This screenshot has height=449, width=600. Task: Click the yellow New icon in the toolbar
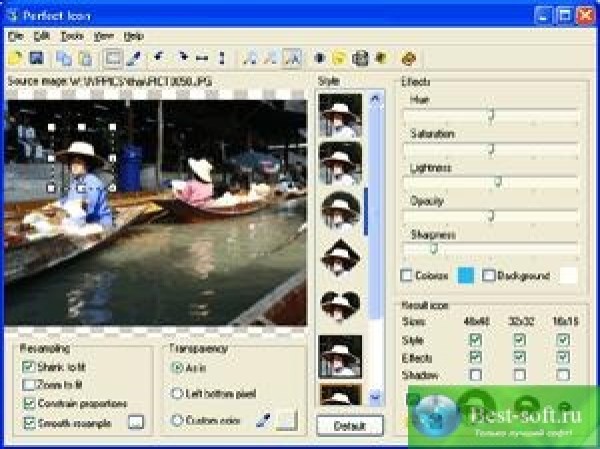coord(16,58)
